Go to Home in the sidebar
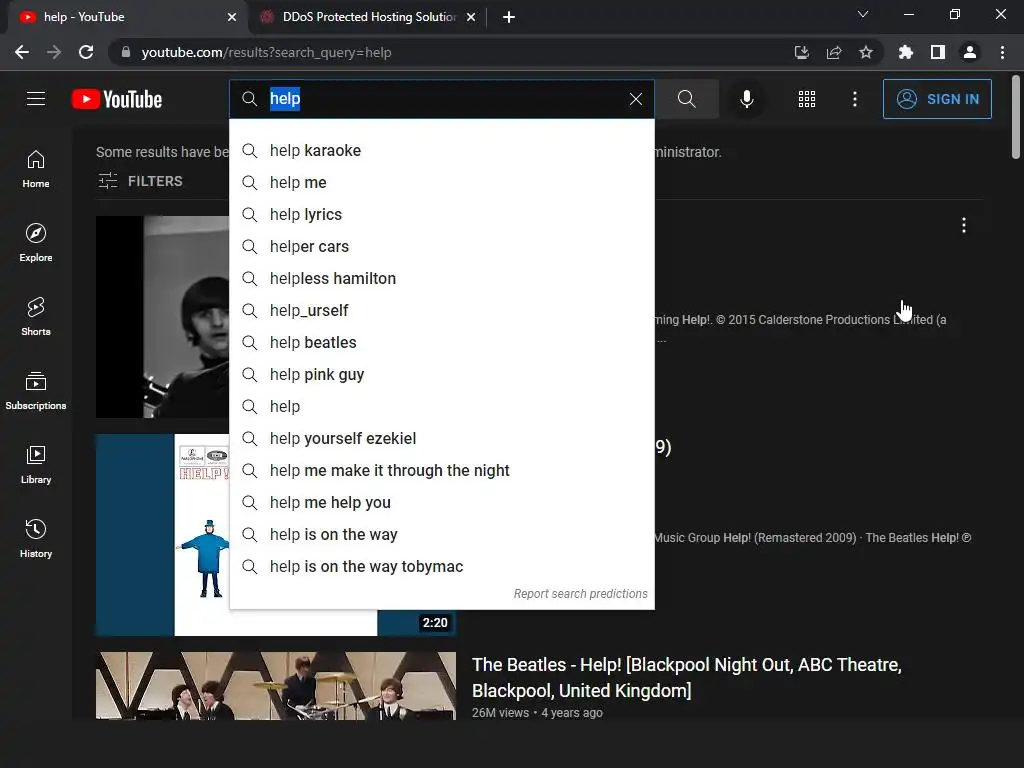Screen dimensions: 1024x768 pyautogui.click(x=36, y=169)
